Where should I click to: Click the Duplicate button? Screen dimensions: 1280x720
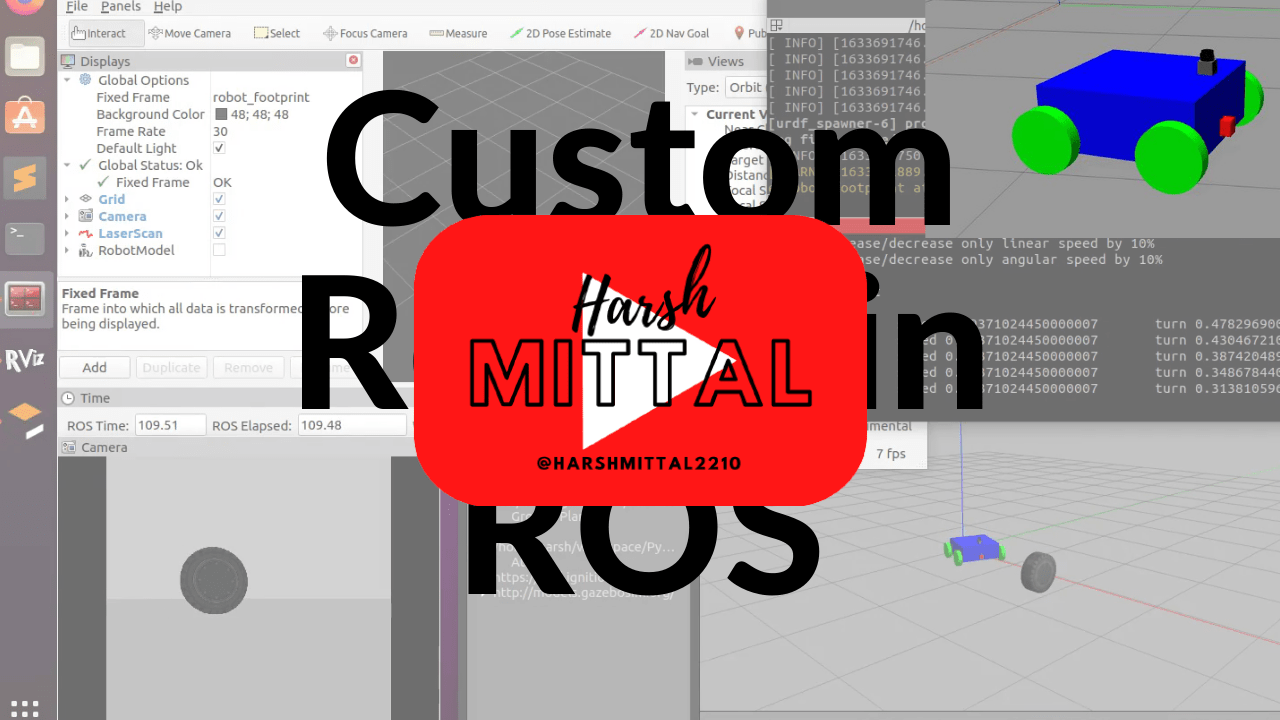coord(171,367)
